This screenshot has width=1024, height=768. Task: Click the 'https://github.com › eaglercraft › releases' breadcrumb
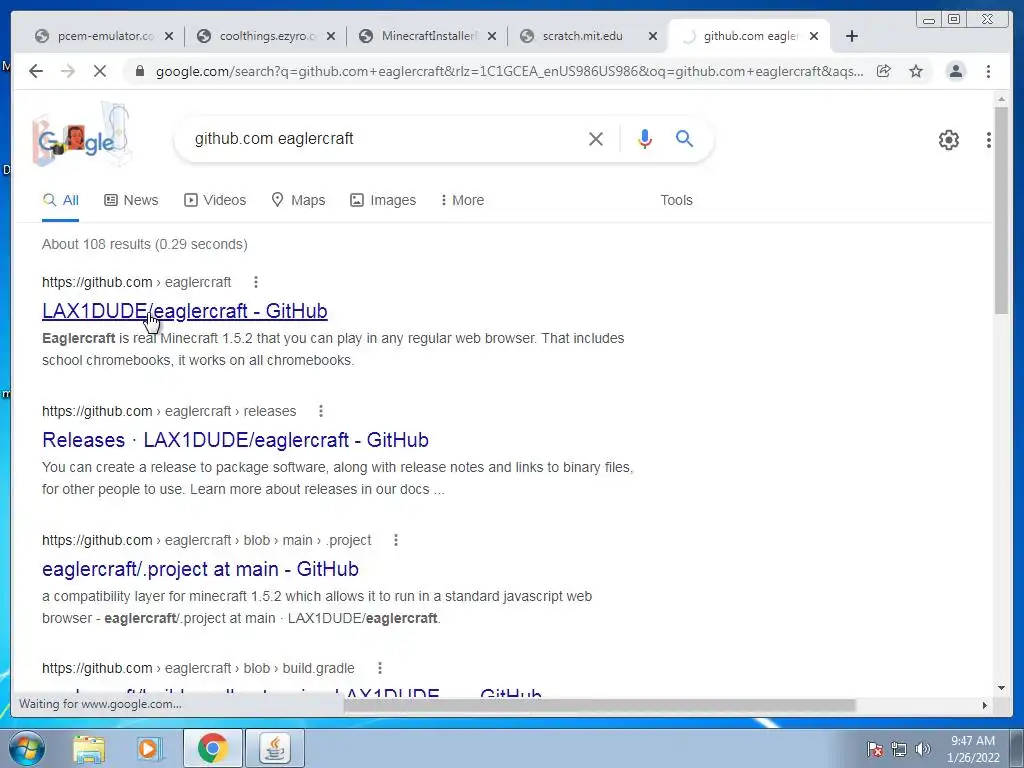point(169,411)
